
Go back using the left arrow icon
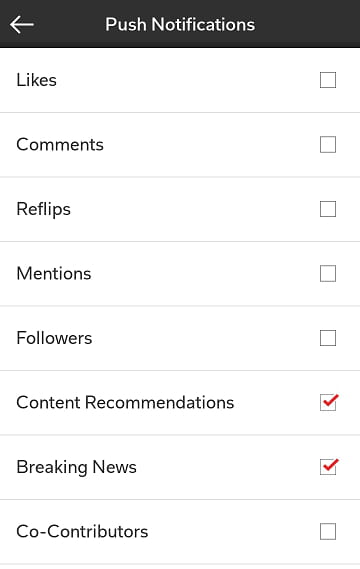coord(22,25)
